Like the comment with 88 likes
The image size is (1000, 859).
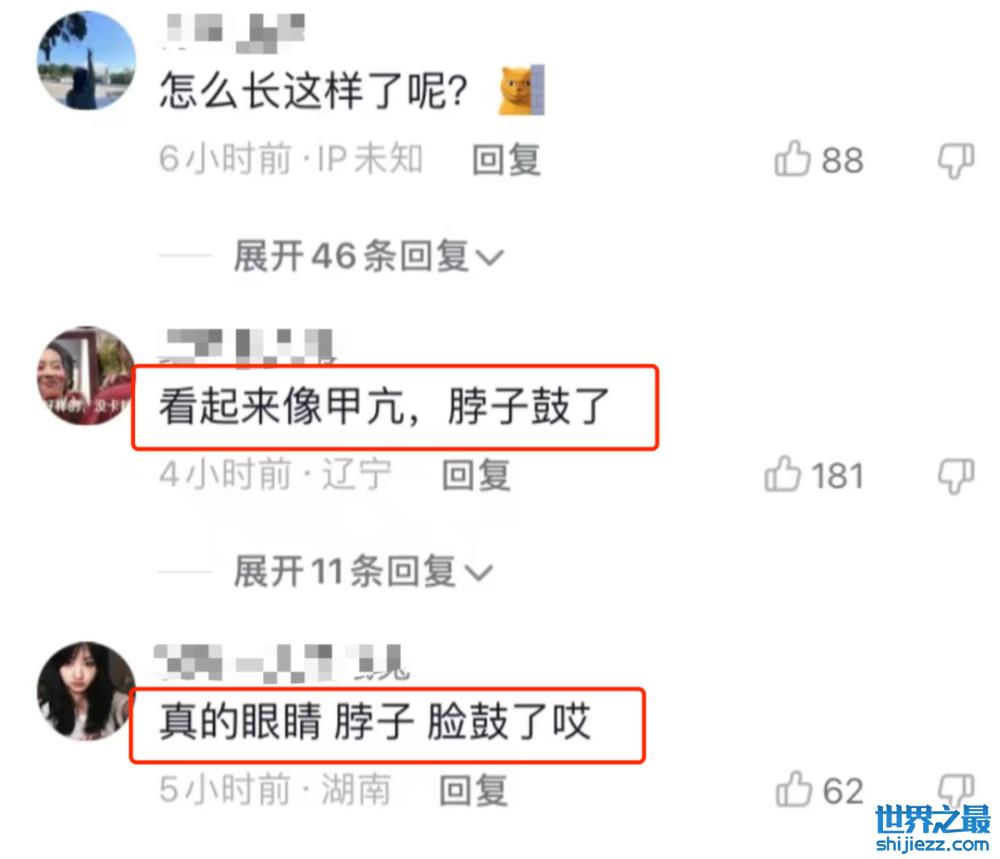click(792, 158)
